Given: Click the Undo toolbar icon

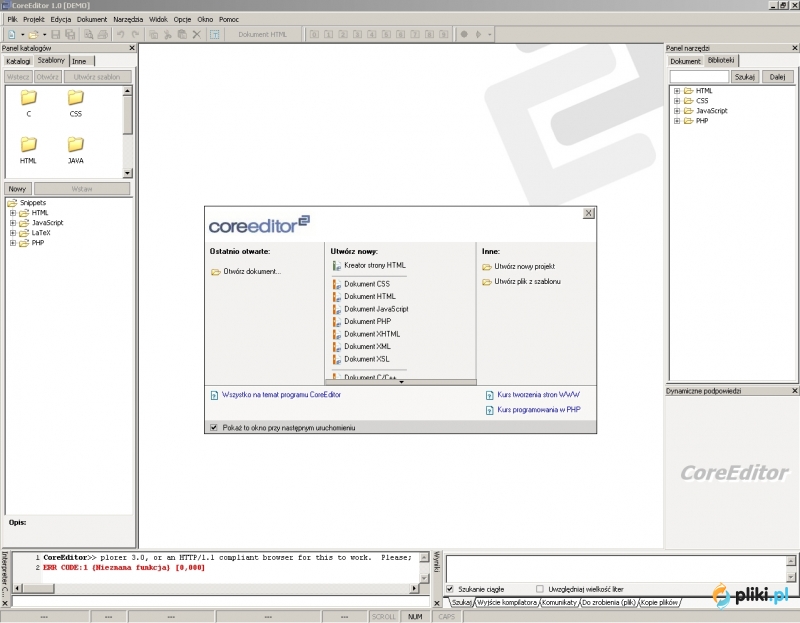Looking at the screenshot, I should [121, 35].
